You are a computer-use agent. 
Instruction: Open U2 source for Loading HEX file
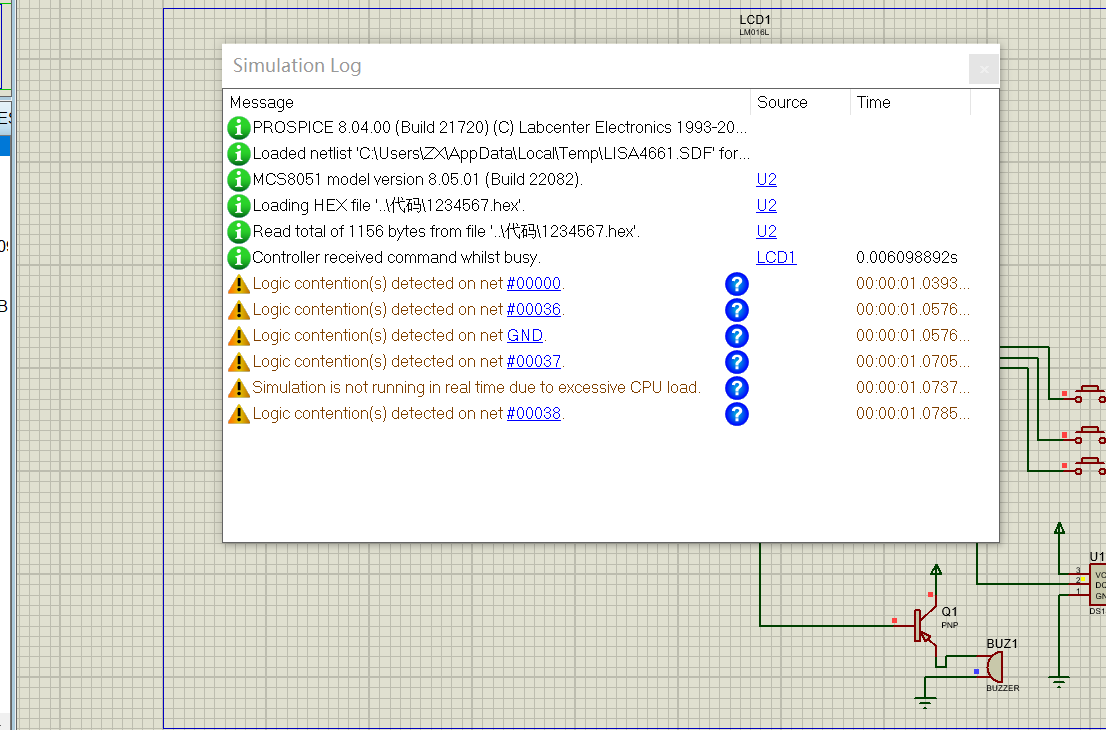[x=766, y=205]
